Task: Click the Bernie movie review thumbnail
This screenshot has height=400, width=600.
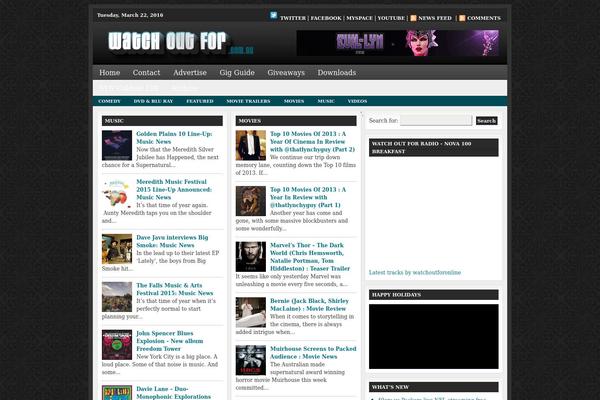Action: point(251,312)
